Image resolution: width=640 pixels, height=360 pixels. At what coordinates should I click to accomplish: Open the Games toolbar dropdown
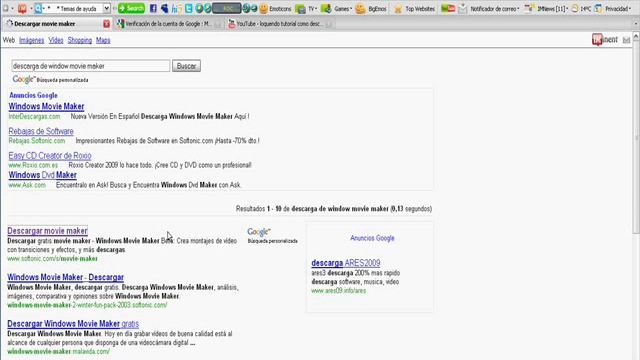[343, 9]
